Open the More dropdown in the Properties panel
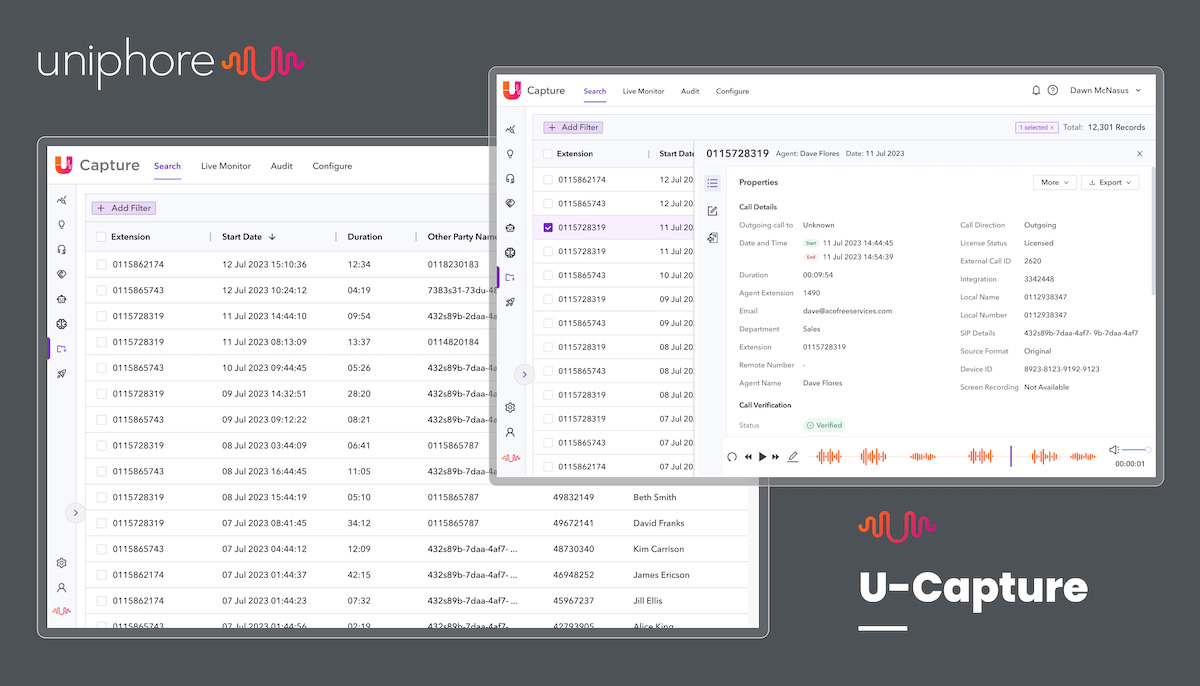Viewport: 1200px width, 686px height. (1054, 182)
